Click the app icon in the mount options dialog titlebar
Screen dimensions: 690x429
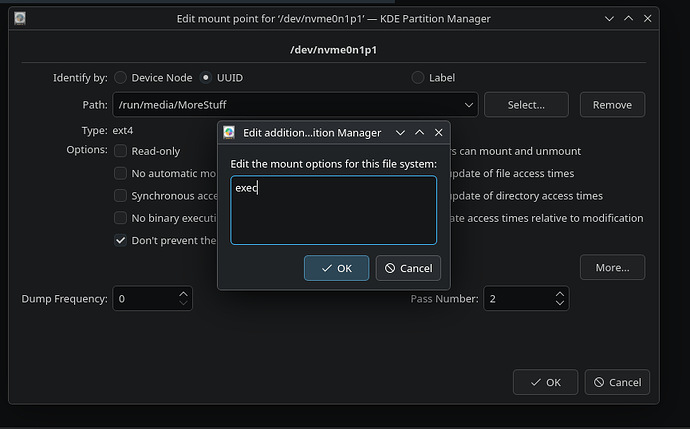pos(229,132)
